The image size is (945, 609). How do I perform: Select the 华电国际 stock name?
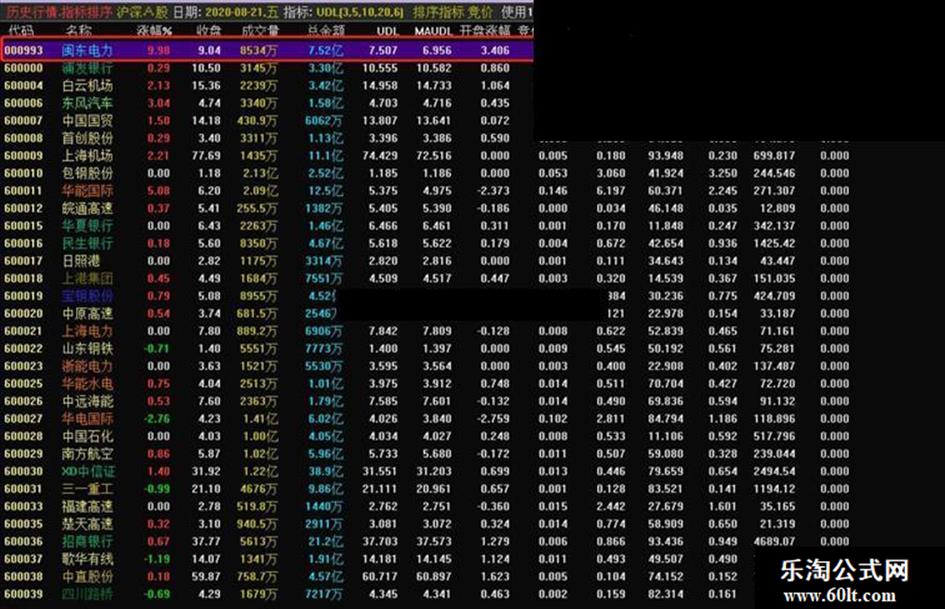[x=87, y=418]
